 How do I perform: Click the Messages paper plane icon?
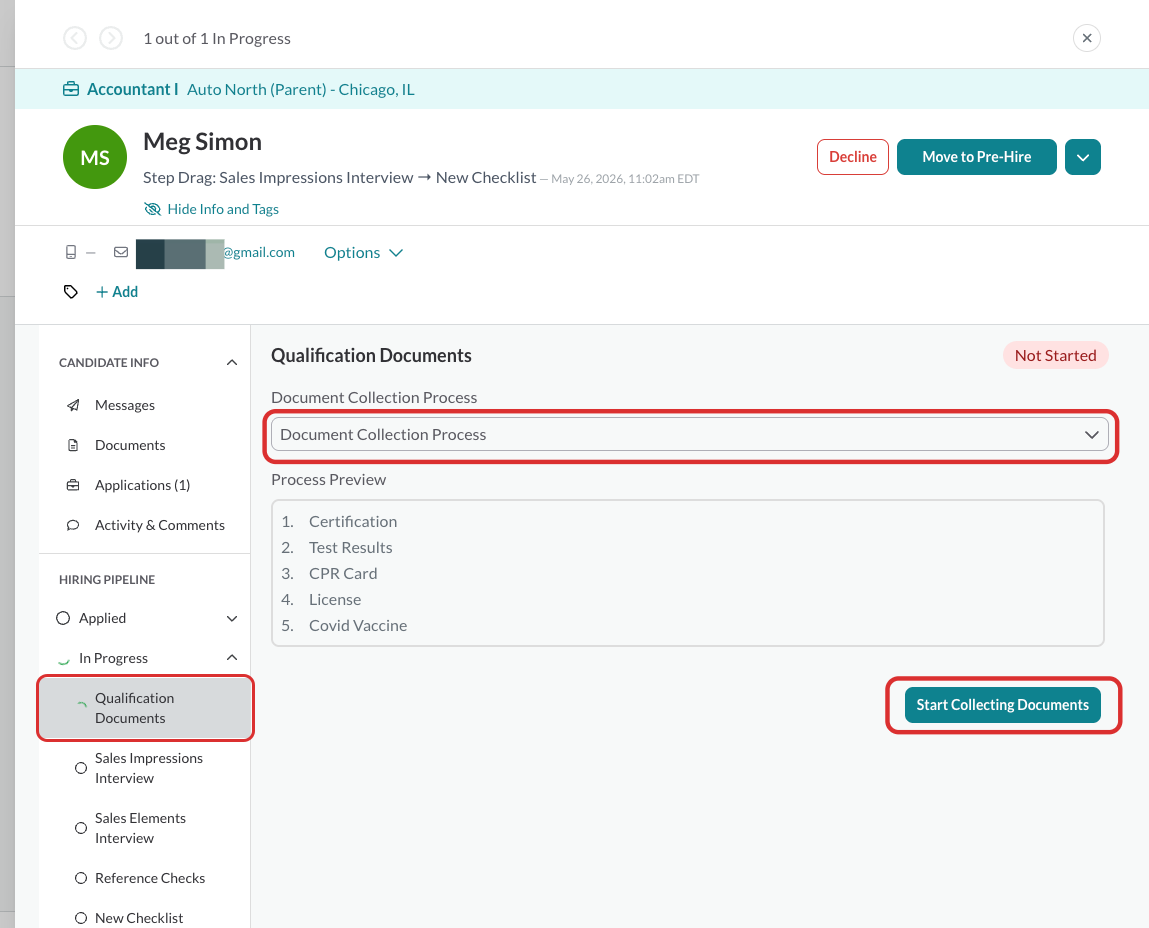click(x=73, y=405)
